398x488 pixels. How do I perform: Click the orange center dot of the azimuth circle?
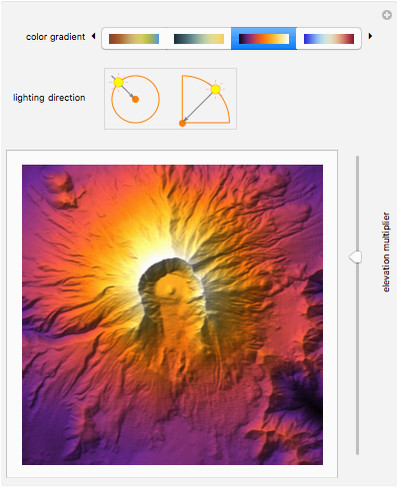135,99
